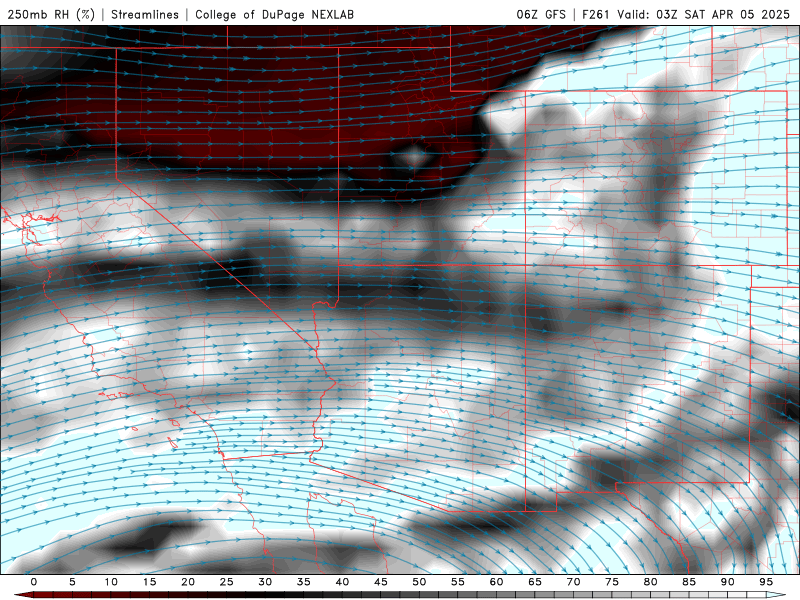800x600 pixels.
Task: Click the color scale label "95"
Action: 766,582
